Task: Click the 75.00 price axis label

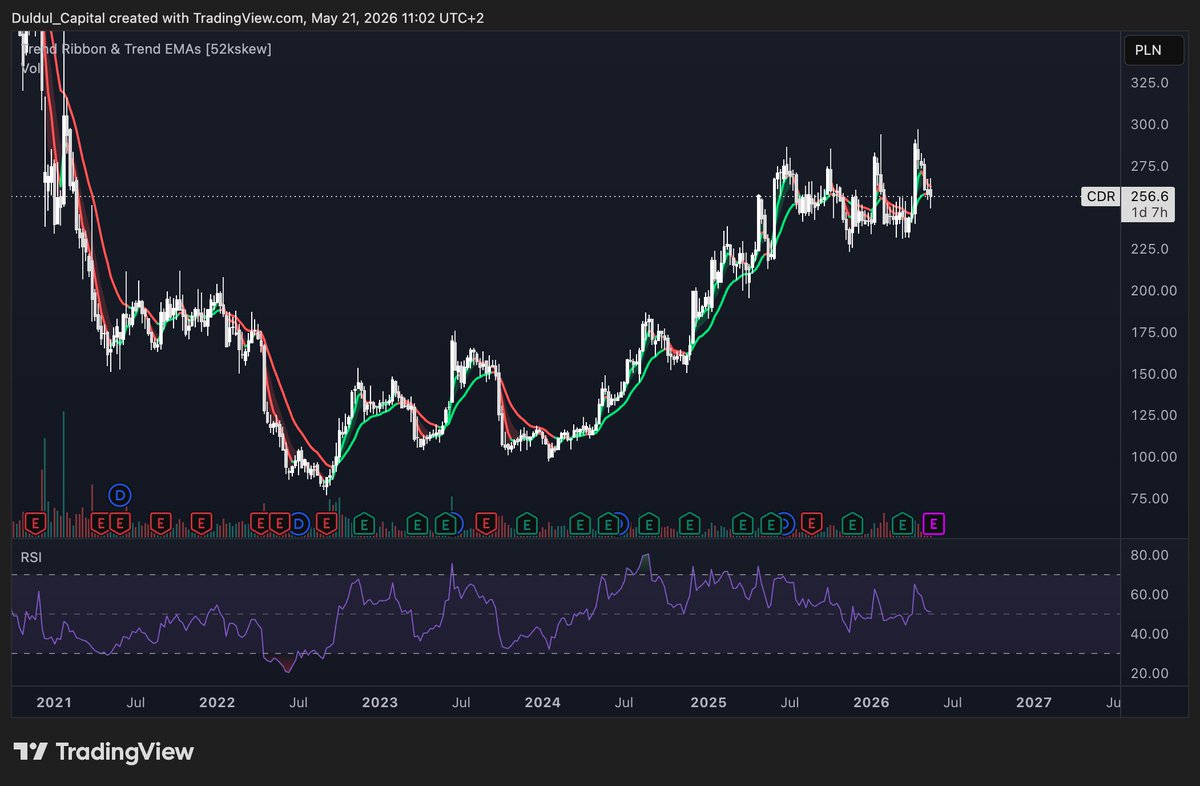Action: tap(1150, 498)
